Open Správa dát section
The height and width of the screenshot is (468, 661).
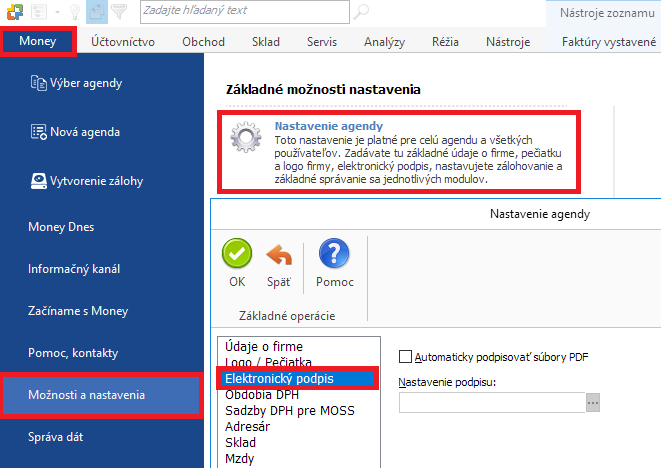pyautogui.click(x=55, y=437)
